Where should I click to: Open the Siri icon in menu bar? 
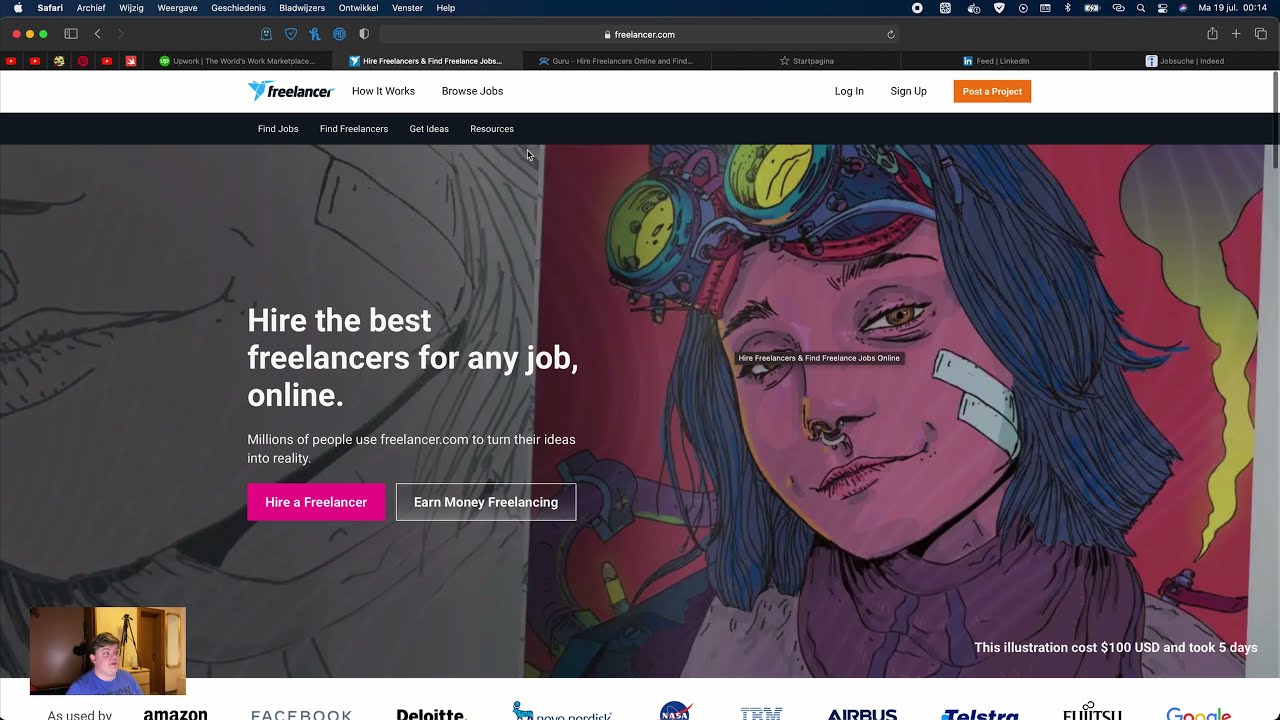pos(1184,8)
